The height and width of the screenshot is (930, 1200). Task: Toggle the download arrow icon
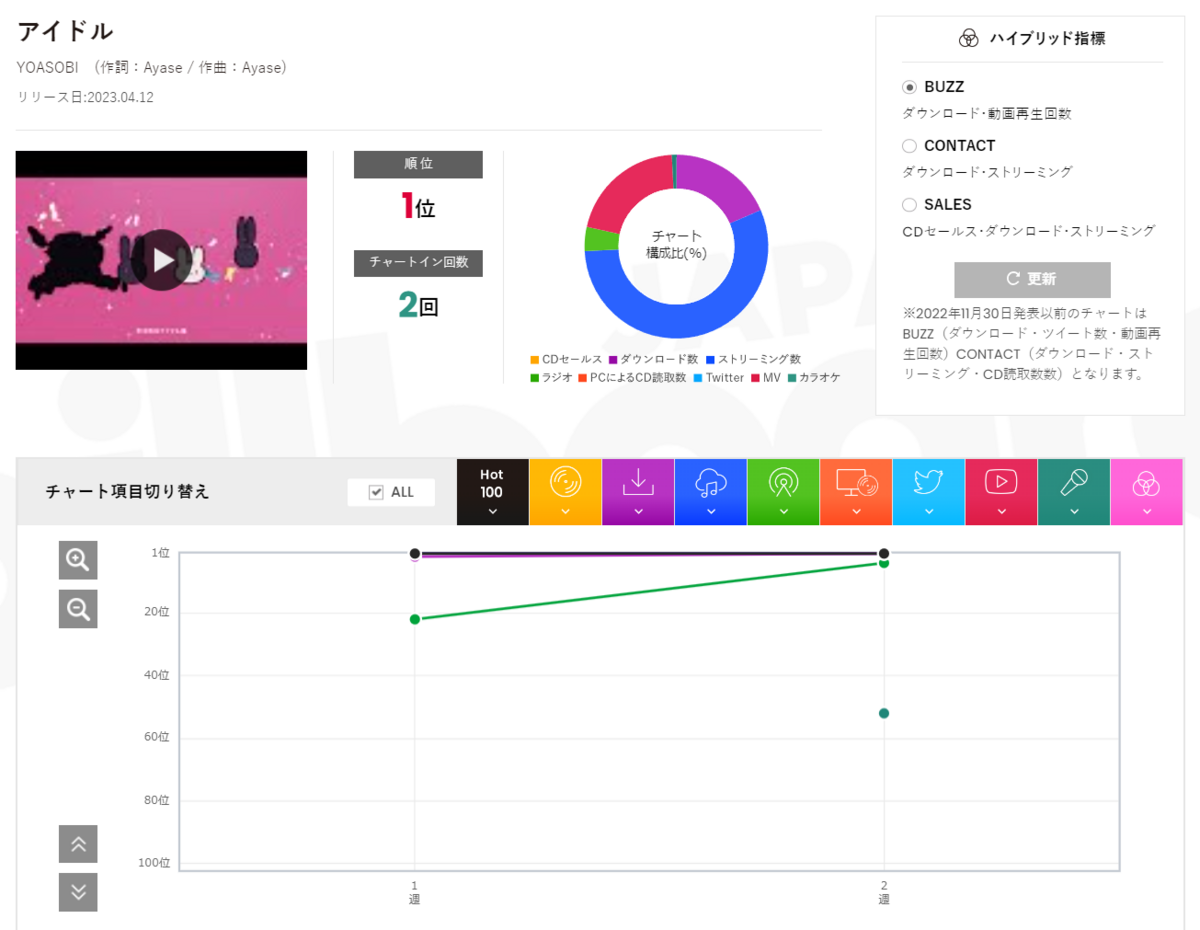pyautogui.click(x=638, y=482)
